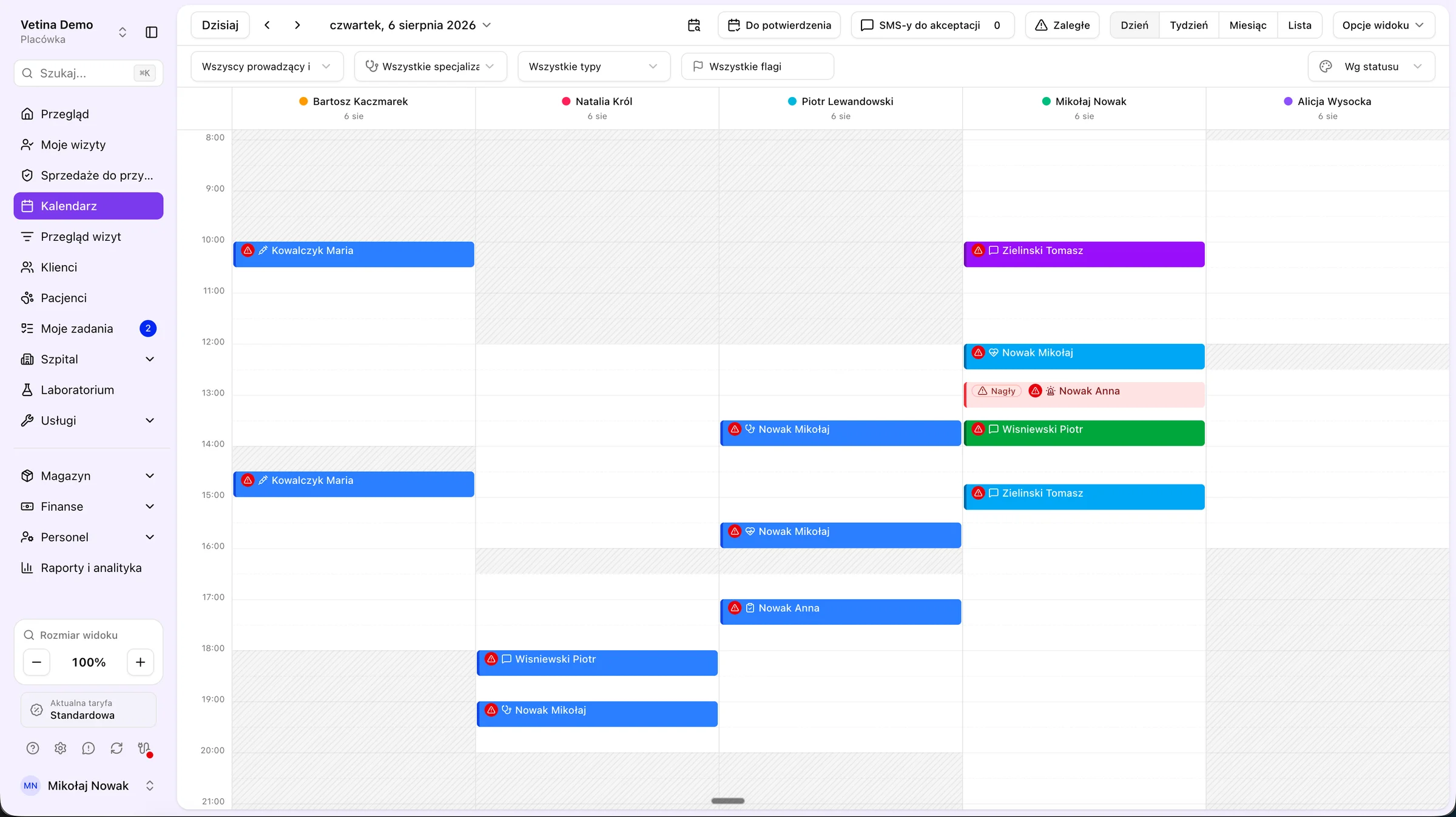The height and width of the screenshot is (817, 1456).
Task: Open the Wg statusu color mode dropdown
Action: [x=1372, y=66]
